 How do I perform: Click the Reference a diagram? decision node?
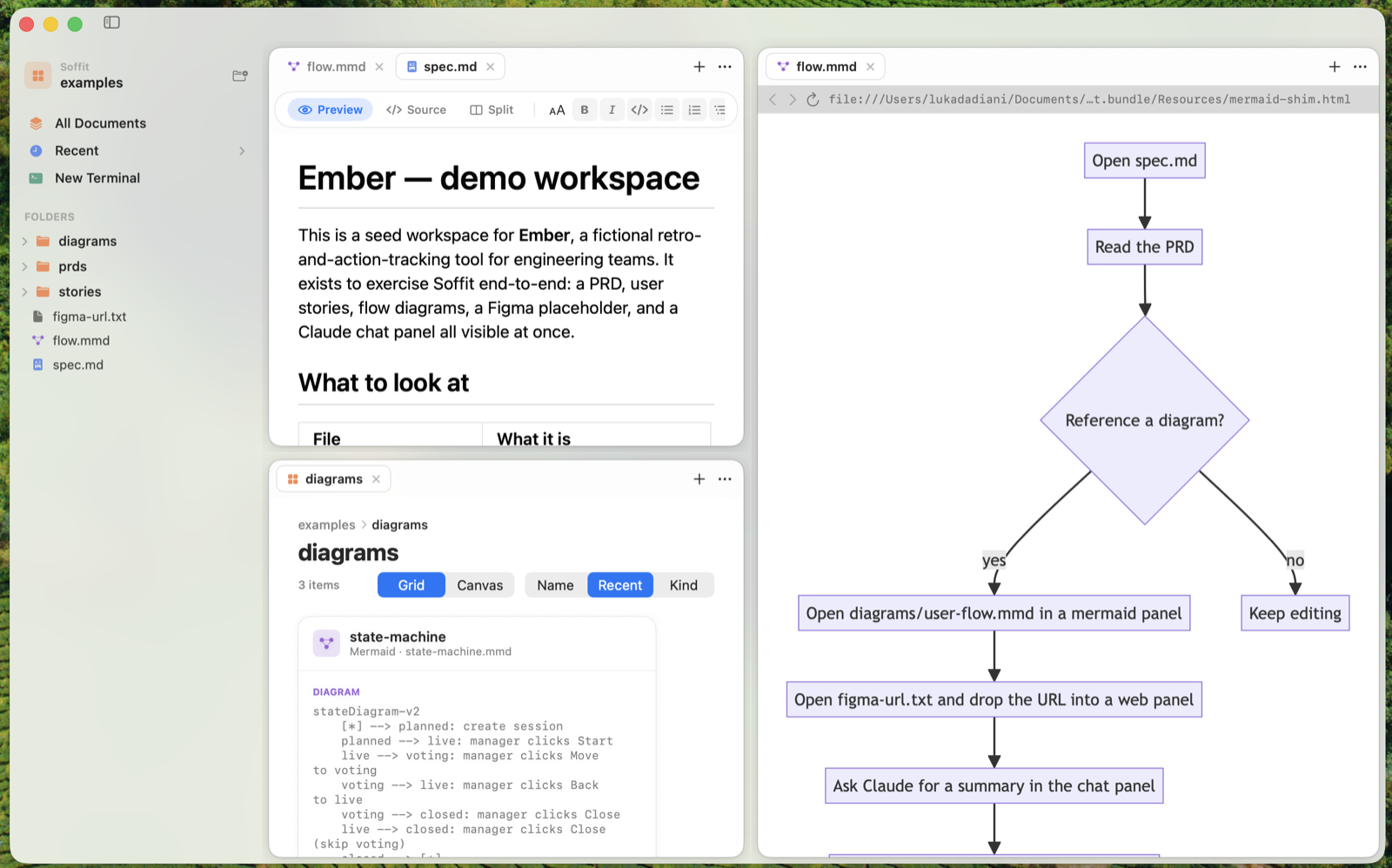coord(1145,420)
